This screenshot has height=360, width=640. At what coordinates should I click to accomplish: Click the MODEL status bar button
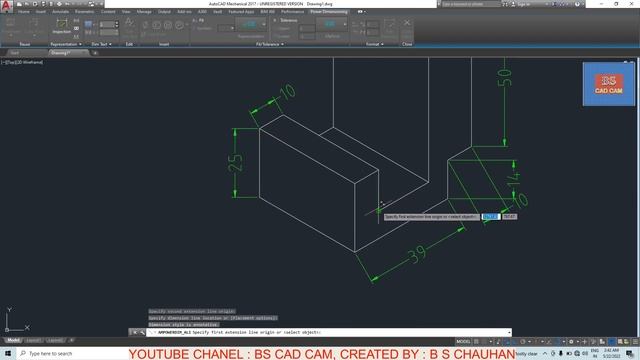click(x=463, y=342)
